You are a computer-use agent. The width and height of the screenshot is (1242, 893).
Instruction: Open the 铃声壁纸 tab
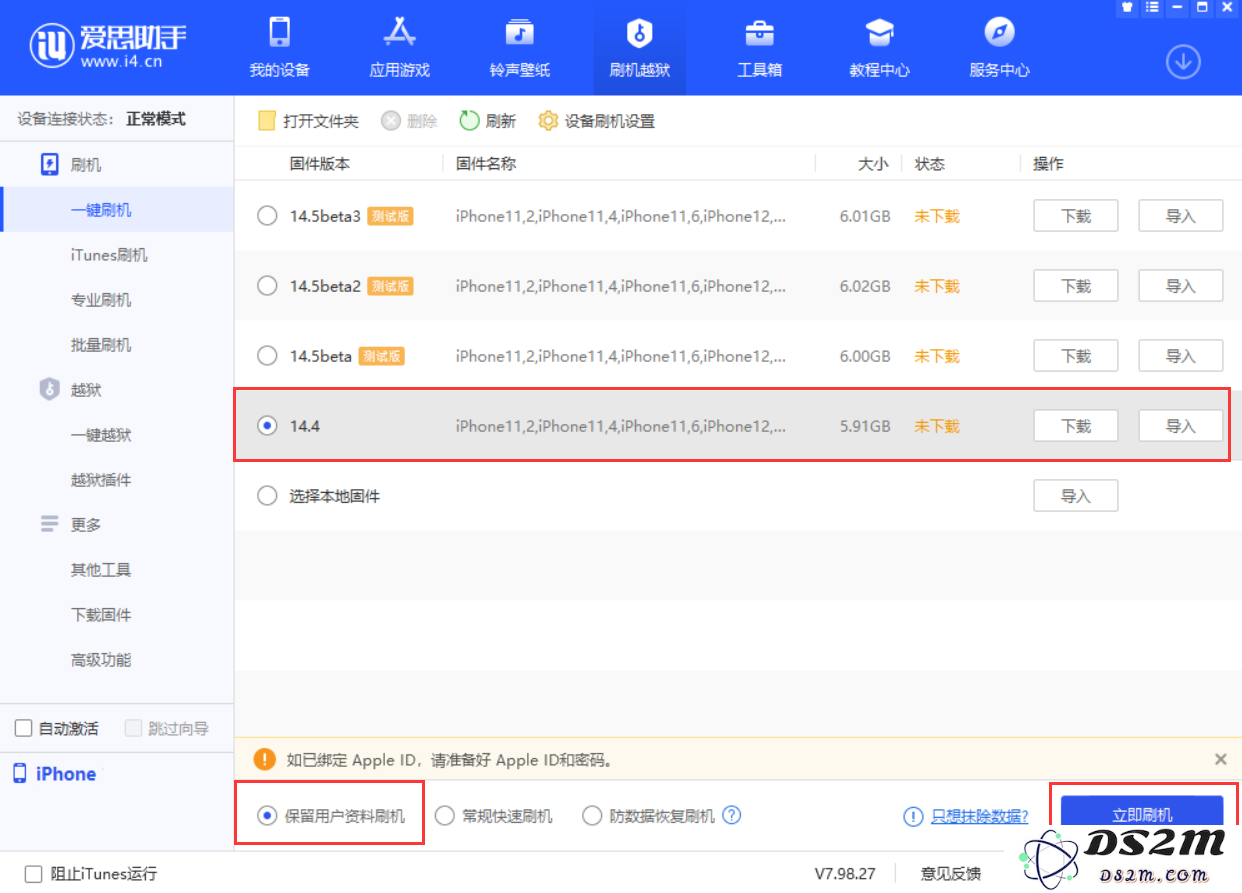coord(519,48)
